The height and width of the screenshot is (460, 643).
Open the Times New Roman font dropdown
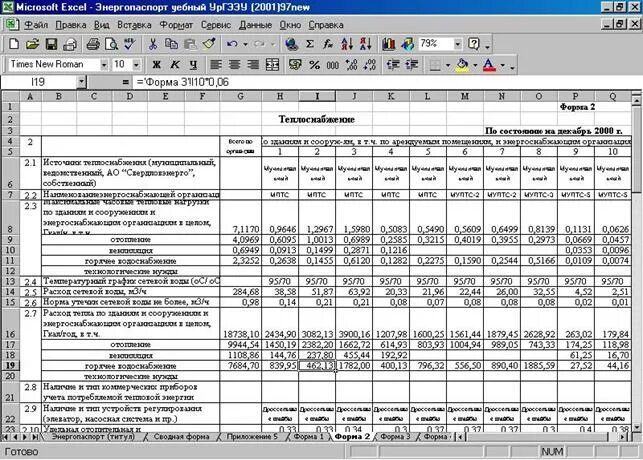click(104, 65)
